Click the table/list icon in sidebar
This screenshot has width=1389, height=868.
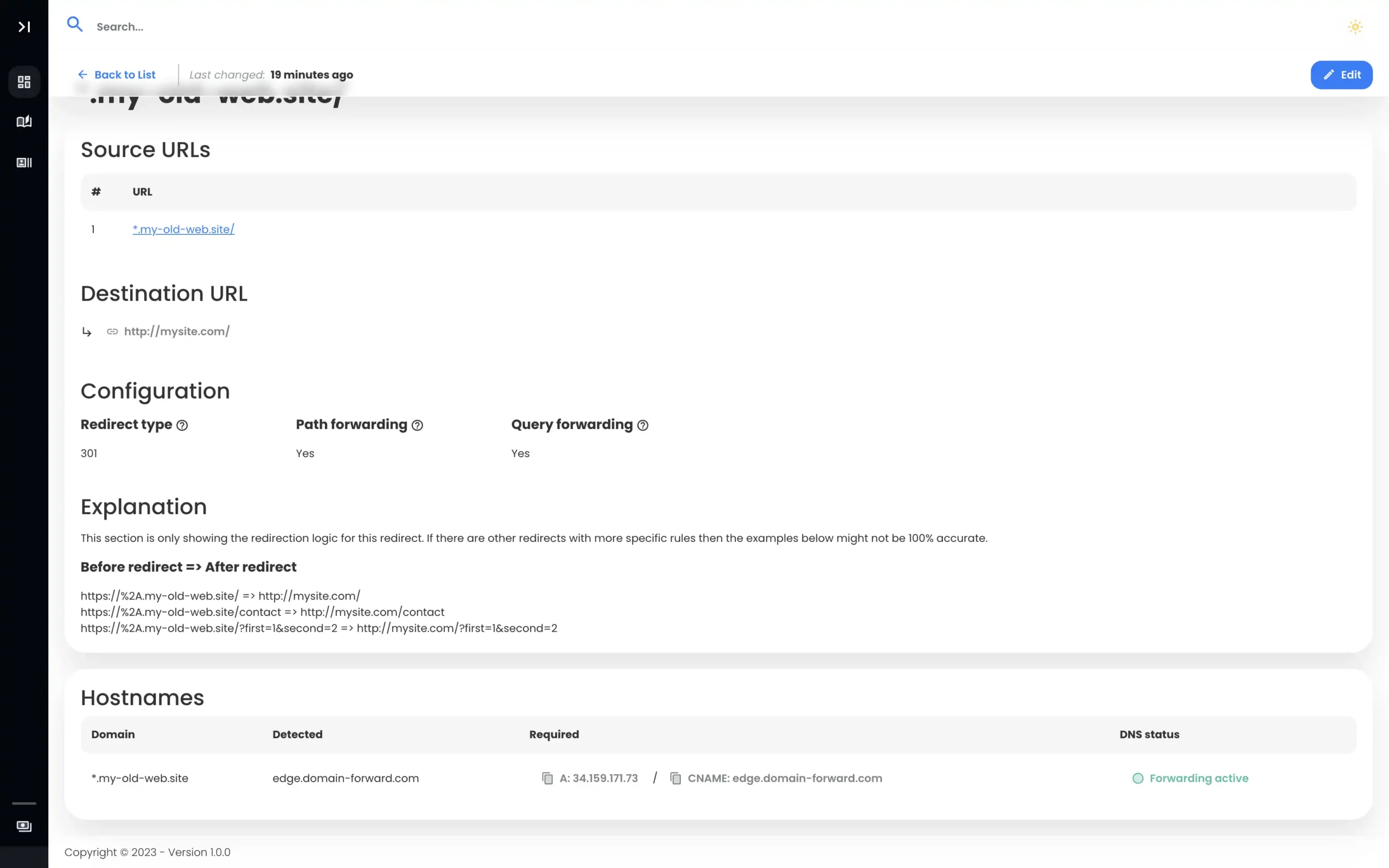click(x=24, y=162)
